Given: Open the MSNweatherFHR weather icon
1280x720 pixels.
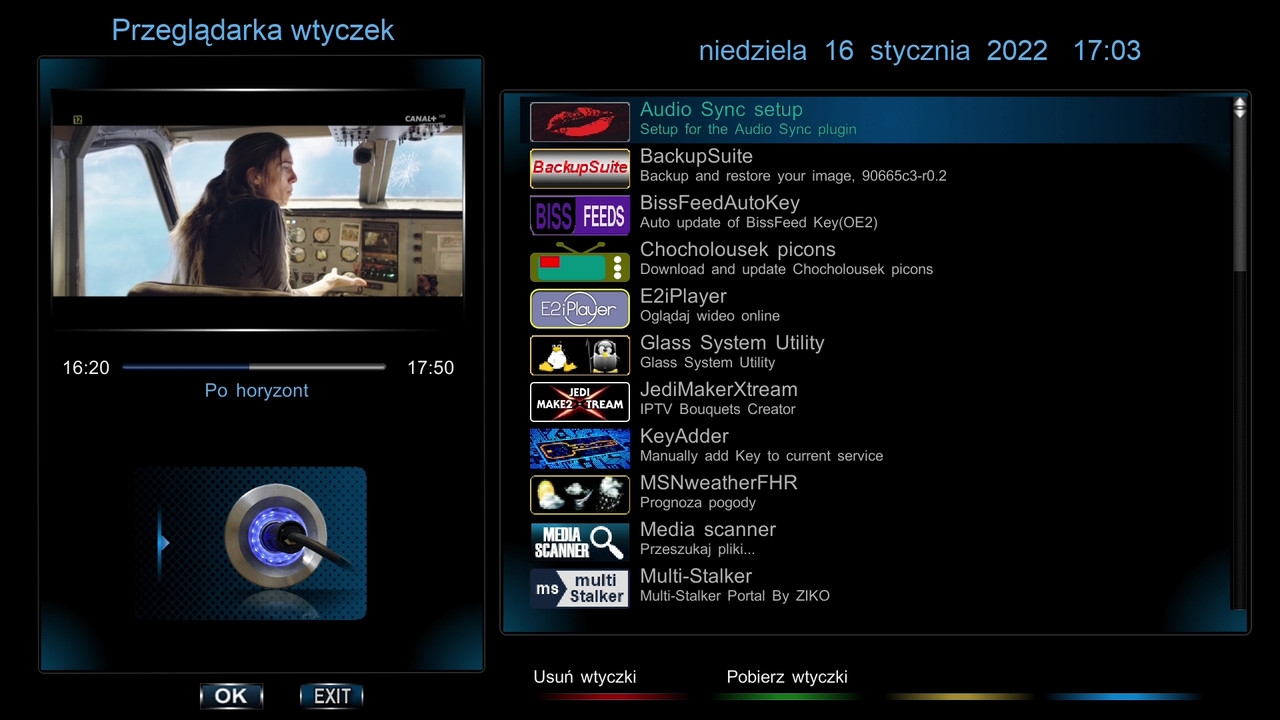Looking at the screenshot, I should (x=580, y=495).
